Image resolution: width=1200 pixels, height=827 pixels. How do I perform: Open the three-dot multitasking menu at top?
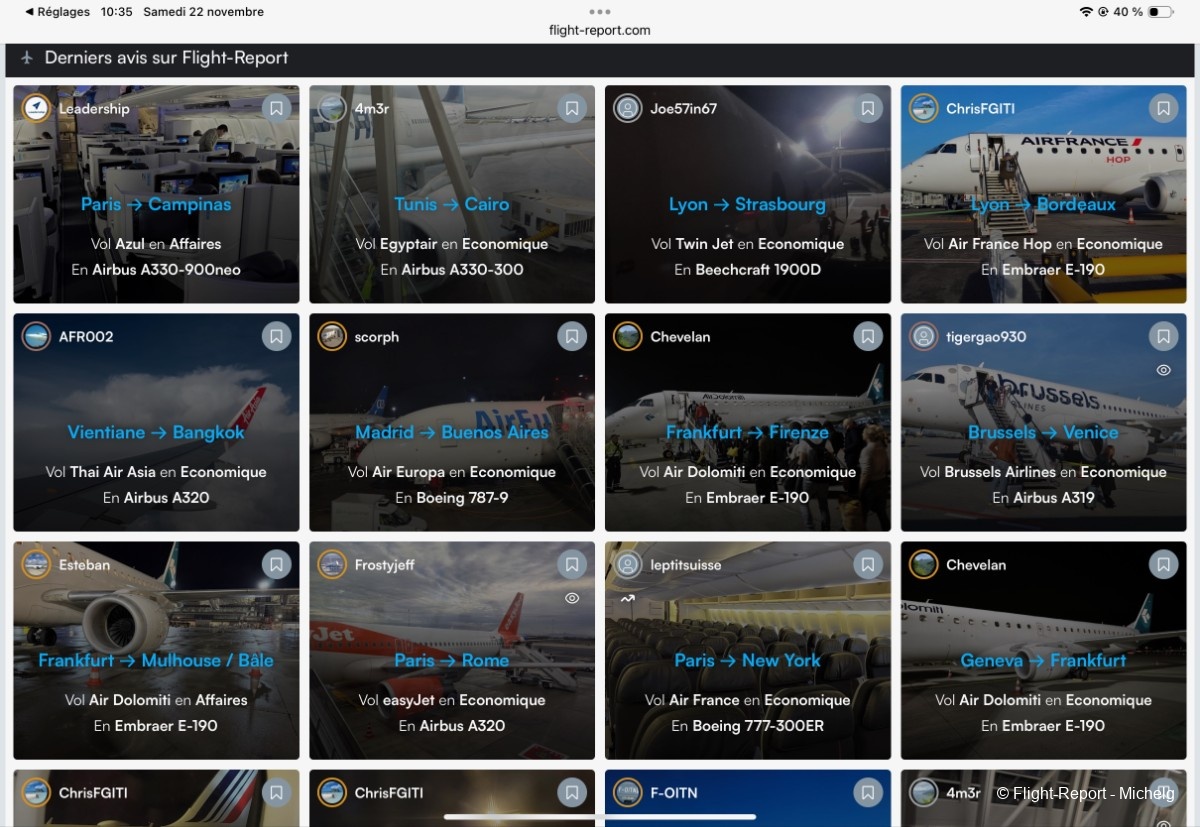[600, 12]
